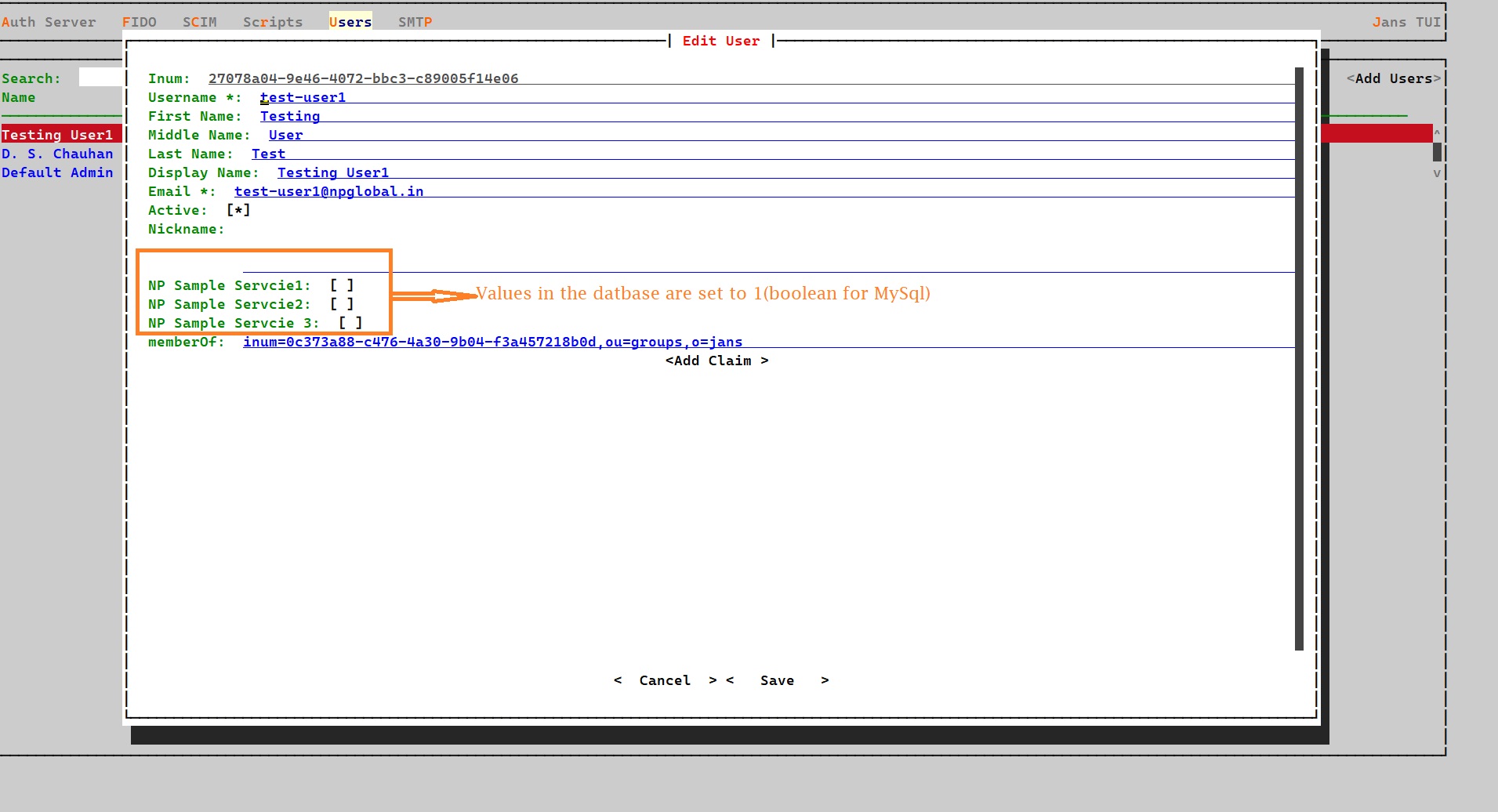The width and height of the screenshot is (1498, 812).
Task: Switch to the Scripts tab
Action: (273, 22)
